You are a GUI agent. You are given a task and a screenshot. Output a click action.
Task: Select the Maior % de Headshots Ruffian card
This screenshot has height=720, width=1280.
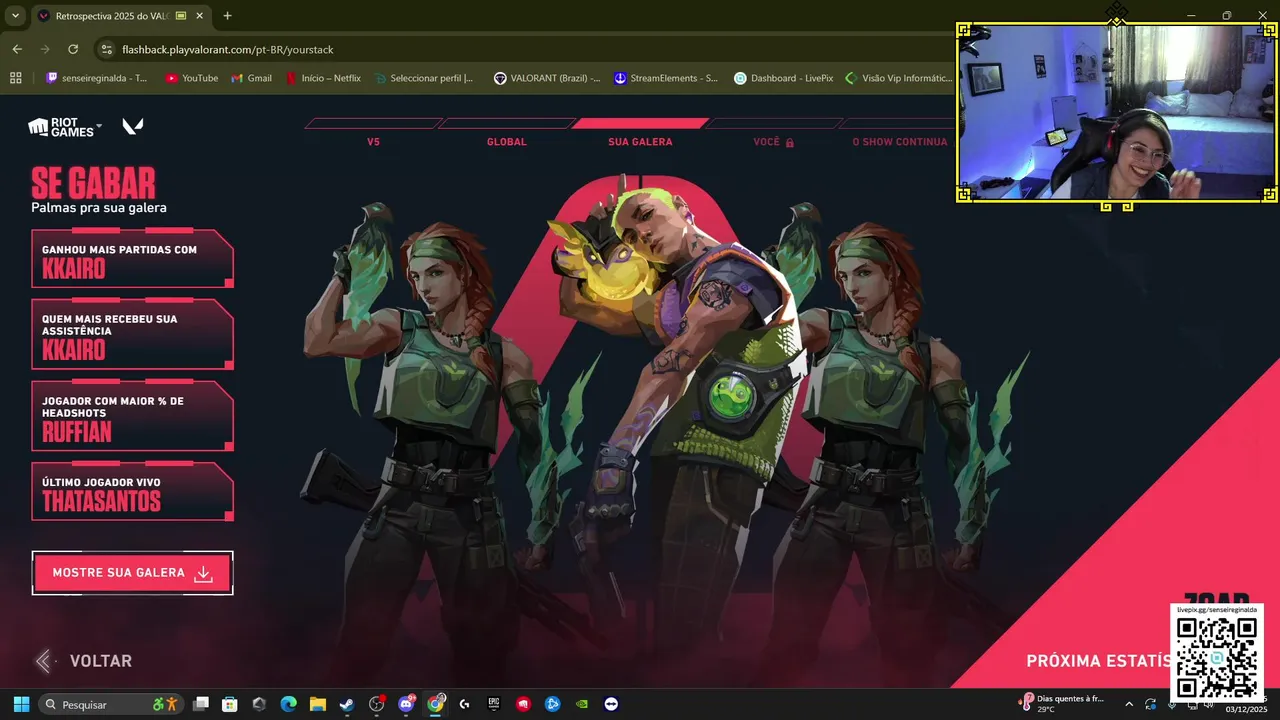pos(132,416)
